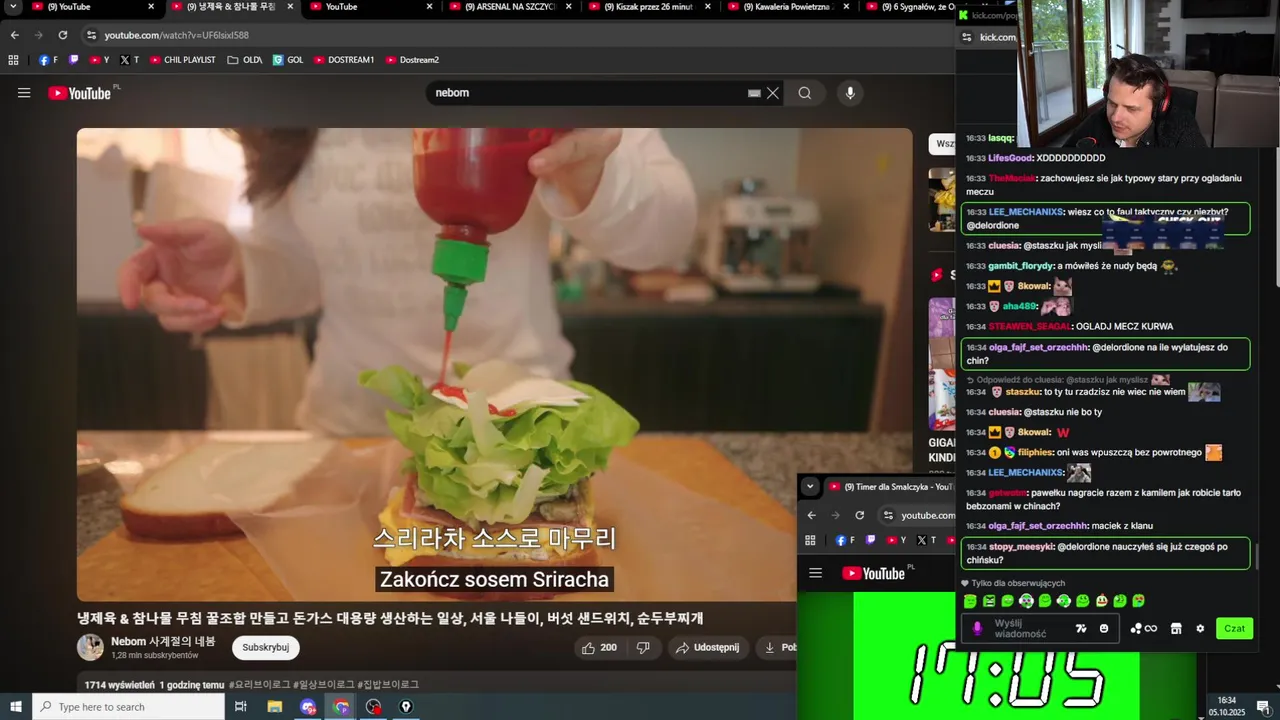Click the purple microphone in chat box
The height and width of the screenshot is (720, 1280).
(978, 628)
